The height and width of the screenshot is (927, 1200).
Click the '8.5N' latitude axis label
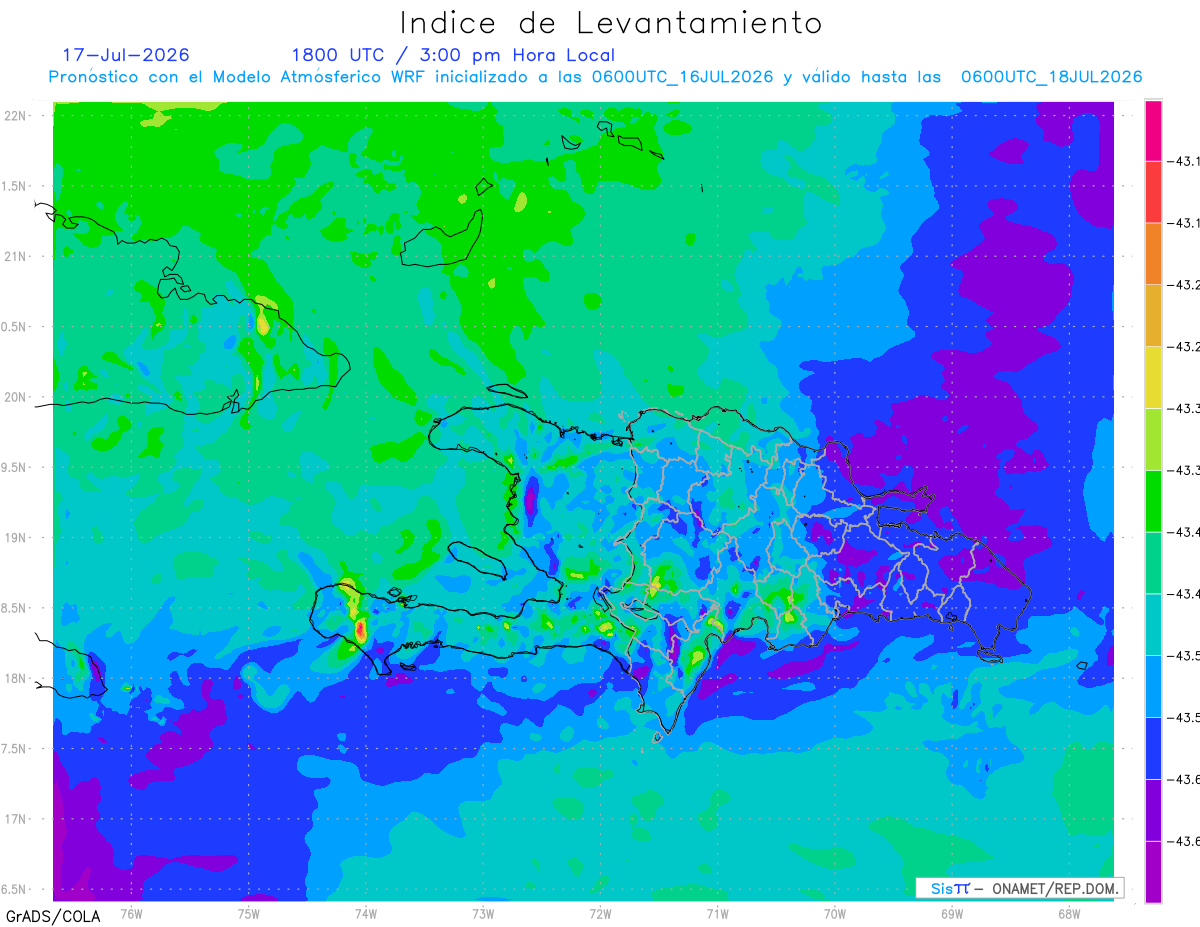pyautogui.click(x=14, y=608)
